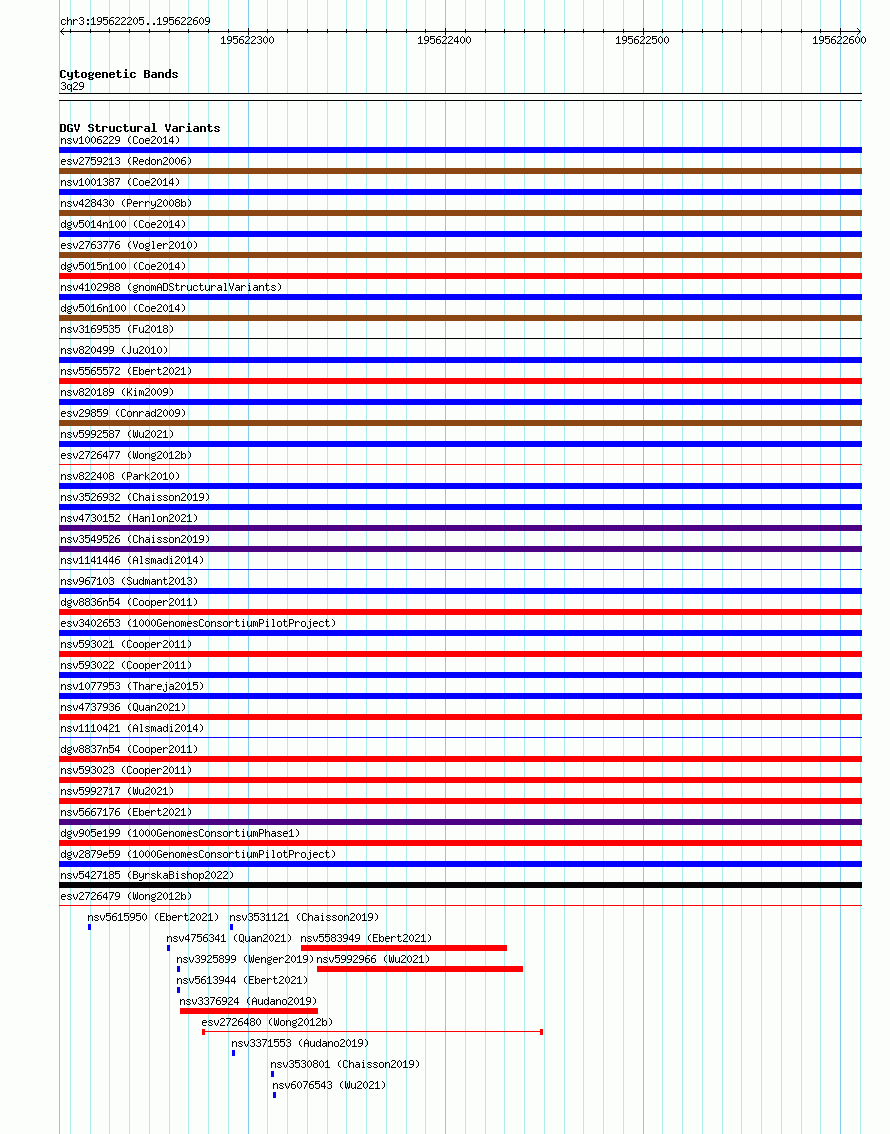Image resolution: width=890 pixels, height=1134 pixels.
Task: Click nsv967103 (Sudmant2013) label
Action: (x=129, y=581)
